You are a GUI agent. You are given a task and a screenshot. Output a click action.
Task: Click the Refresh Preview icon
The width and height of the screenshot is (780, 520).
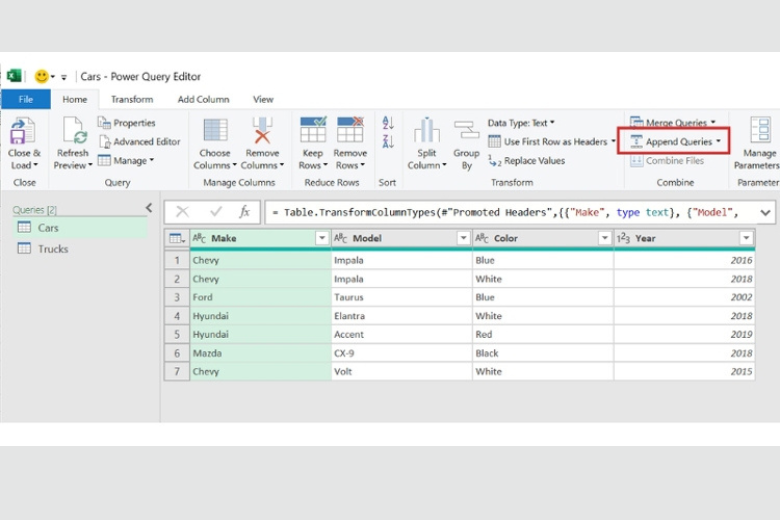click(x=73, y=131)
